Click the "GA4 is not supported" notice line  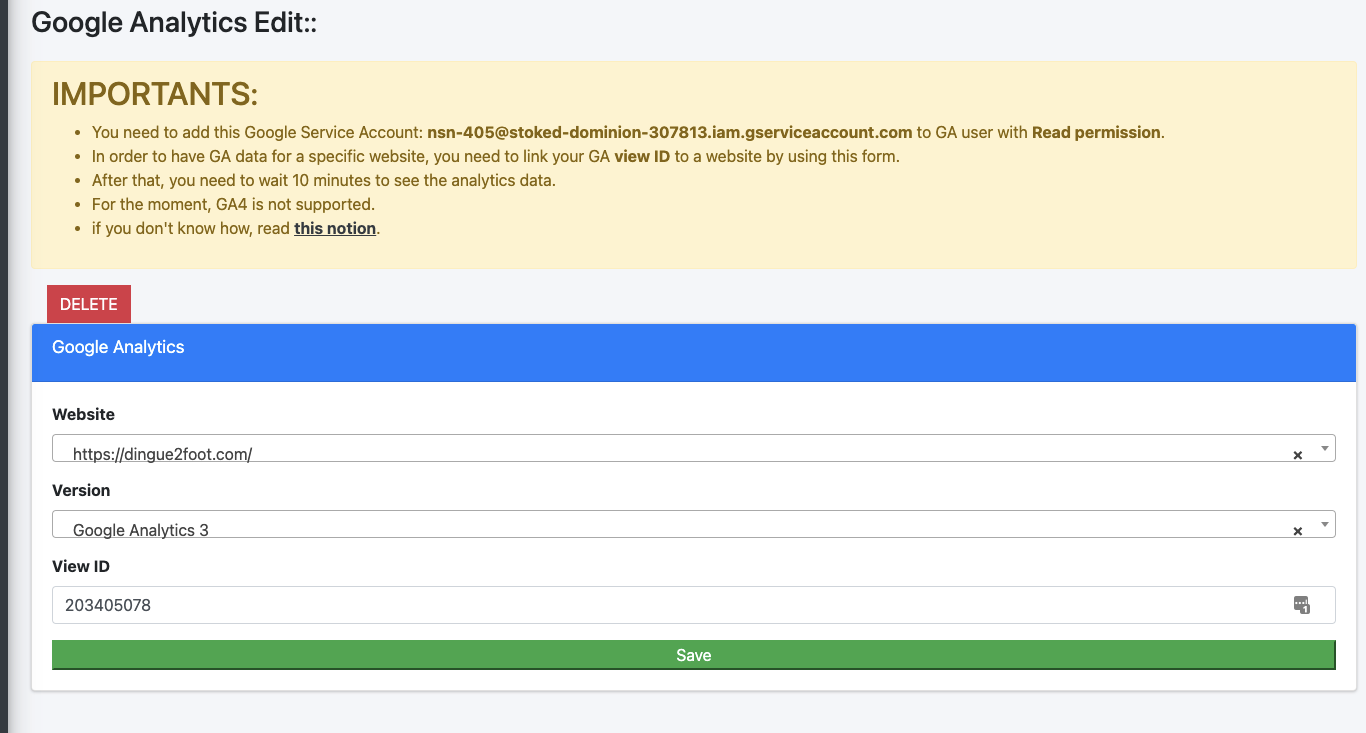tap(233, 204)
